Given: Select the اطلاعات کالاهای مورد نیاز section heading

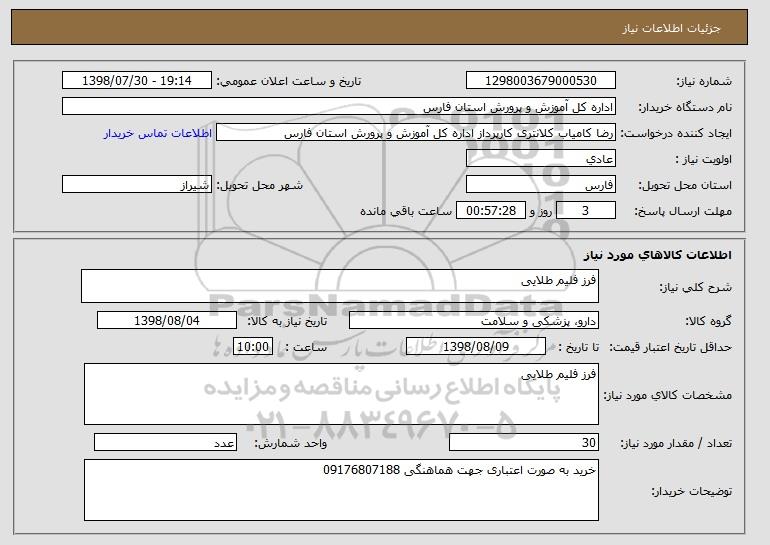Looking at the screenshot, I should click(658, 255).
